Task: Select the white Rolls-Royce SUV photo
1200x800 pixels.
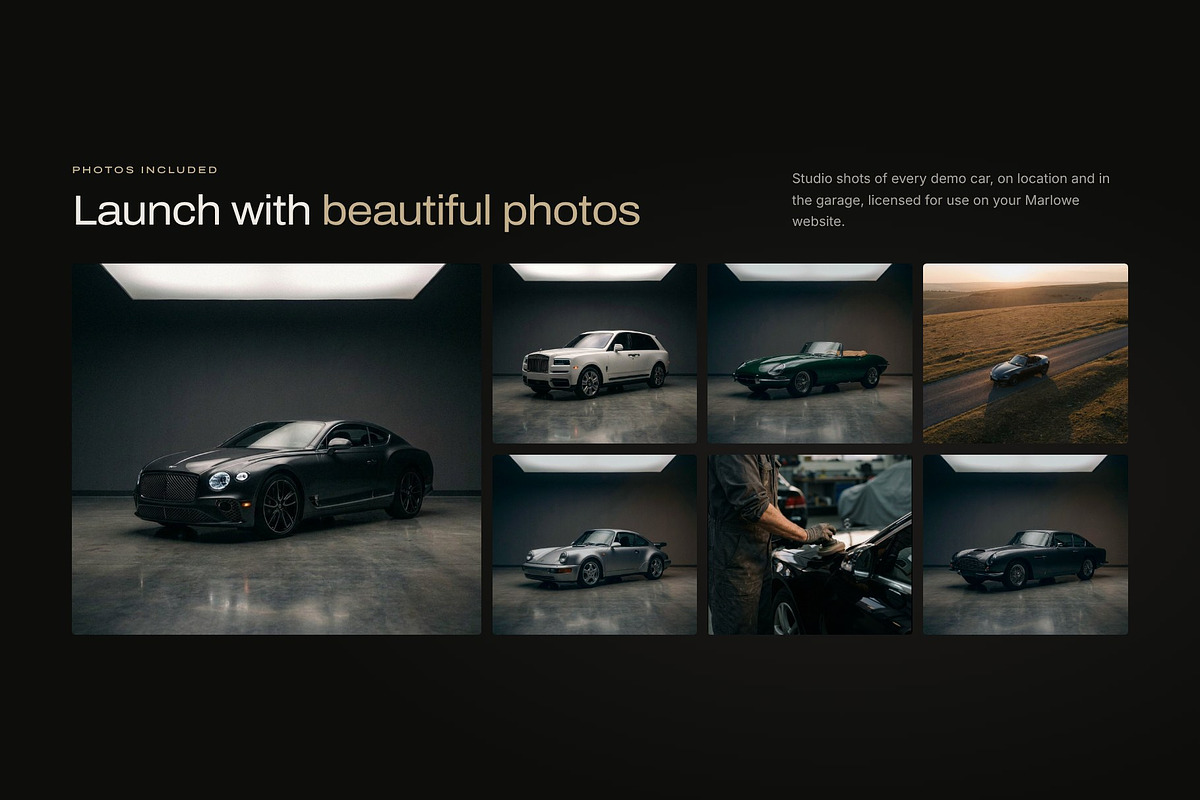Action: coord(594,353)
